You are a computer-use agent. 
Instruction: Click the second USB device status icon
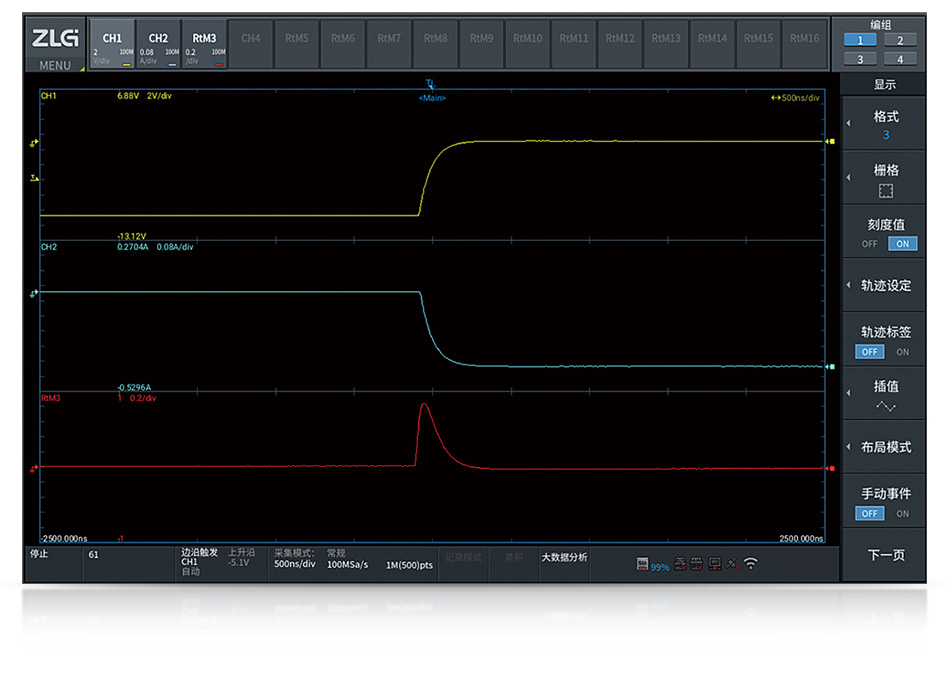(697, 564)
